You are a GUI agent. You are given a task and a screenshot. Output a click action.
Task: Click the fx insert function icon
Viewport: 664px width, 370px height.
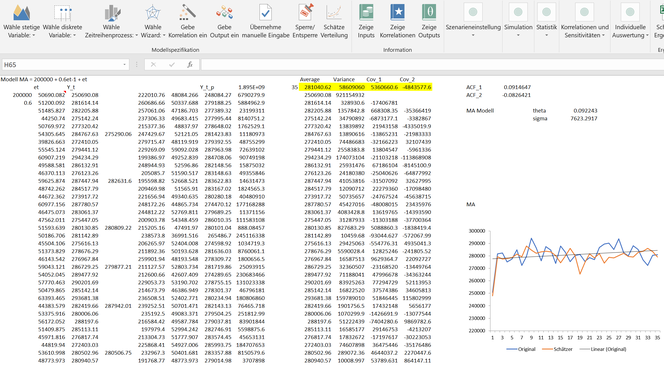click(190, 65)
